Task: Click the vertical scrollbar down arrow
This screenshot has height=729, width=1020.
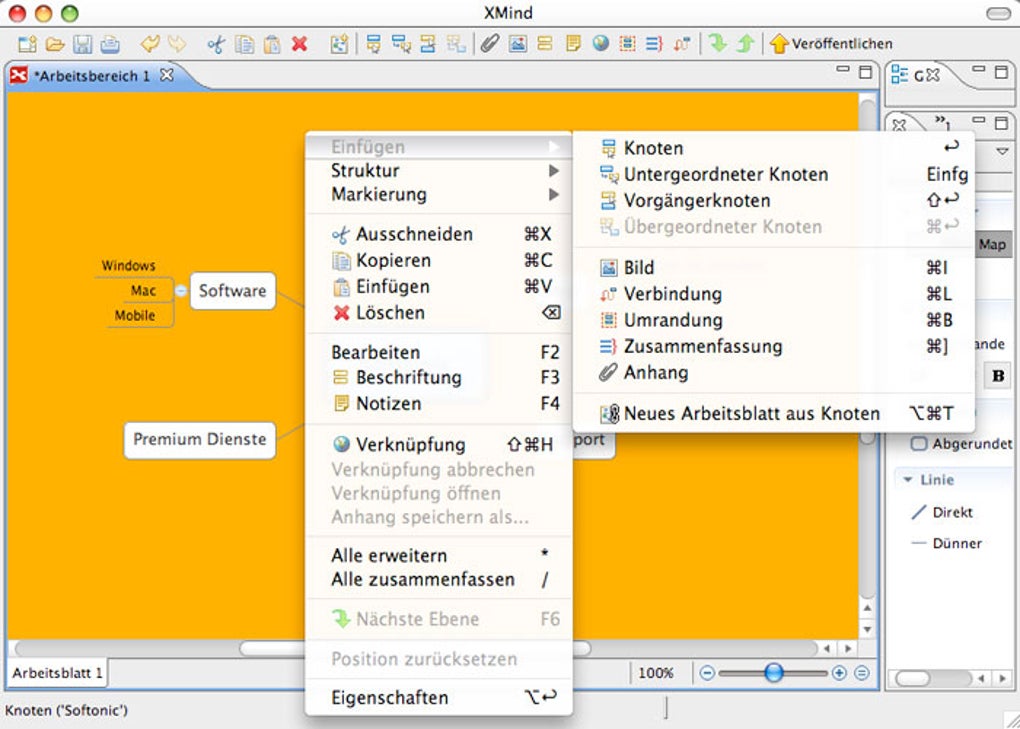Action: click(867, 630)
